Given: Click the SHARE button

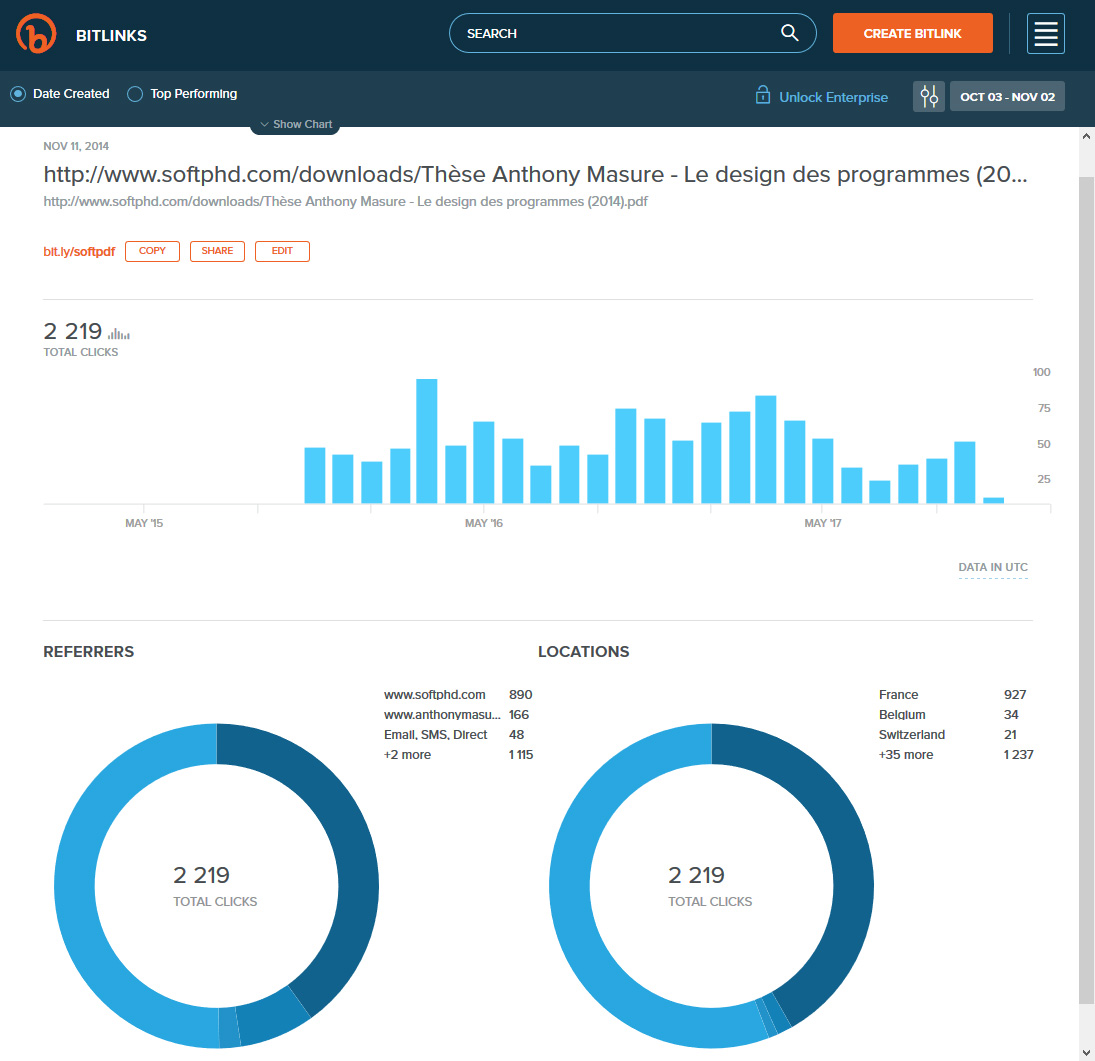Looking at the screenshot, I should (x=217, y=251).
